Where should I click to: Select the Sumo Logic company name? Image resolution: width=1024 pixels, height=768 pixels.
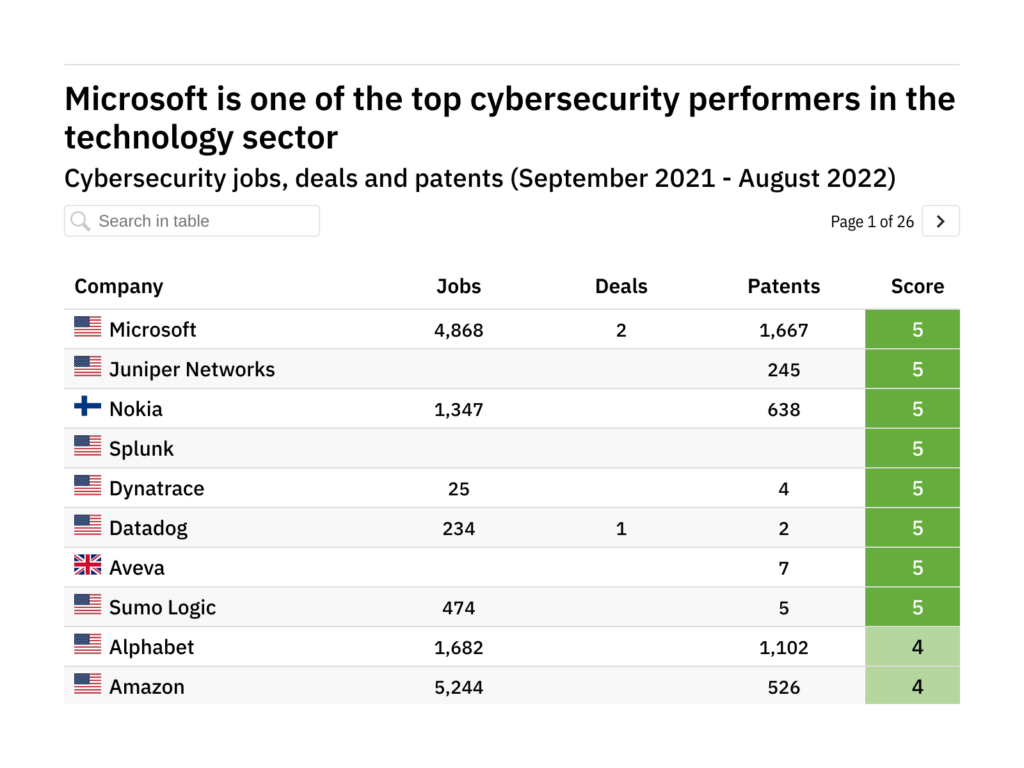click(162, 608)
